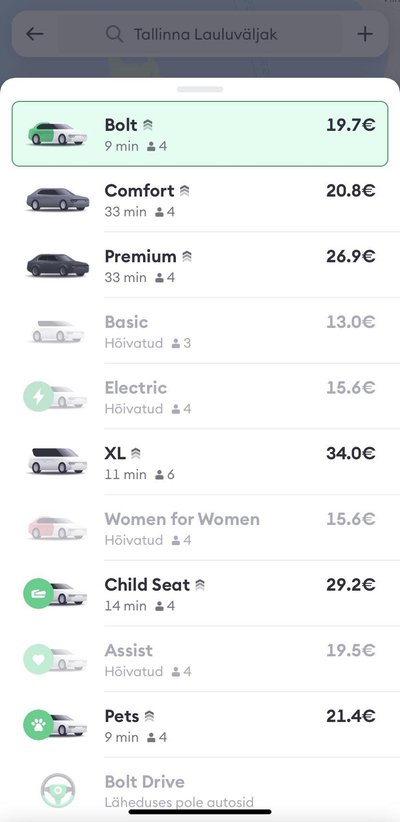
Task: Tap the XL van icon
Action: pyautogui.click(x=57, y=461)
